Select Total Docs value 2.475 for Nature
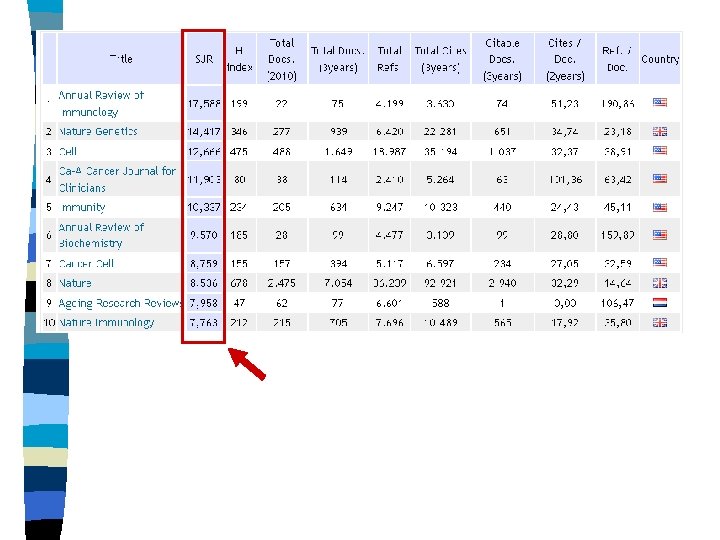The width and height of the screenshot is (720, 540). click(x=281, y=283)
